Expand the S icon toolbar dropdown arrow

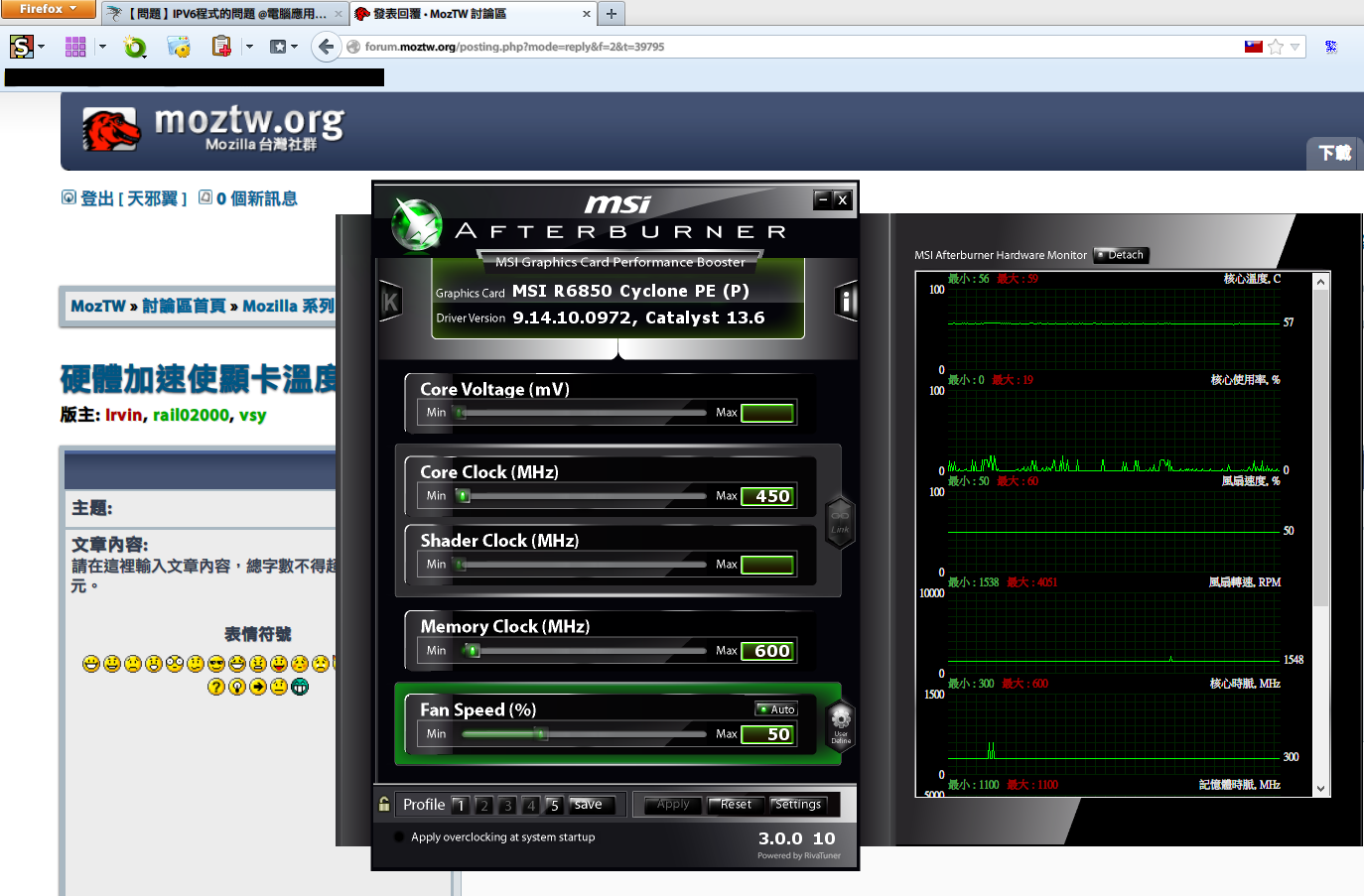click(x=42, y=47)
